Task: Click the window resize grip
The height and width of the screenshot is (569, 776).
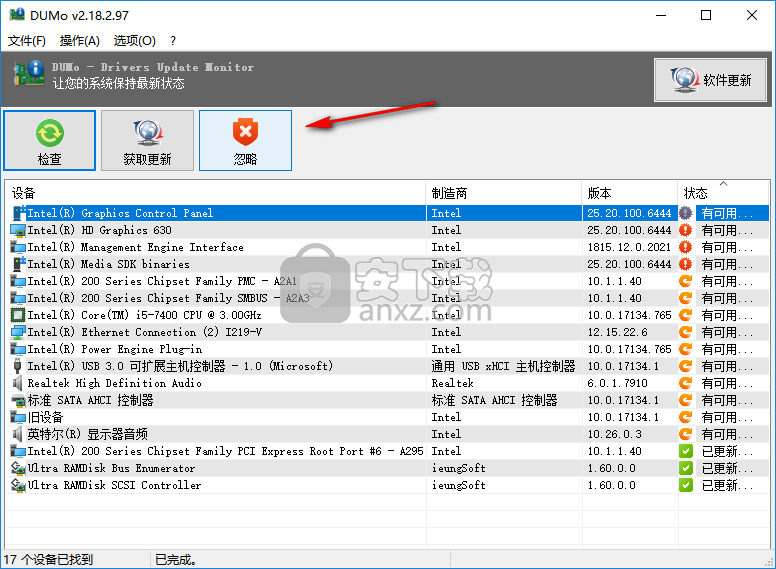Action: [770, 563]
